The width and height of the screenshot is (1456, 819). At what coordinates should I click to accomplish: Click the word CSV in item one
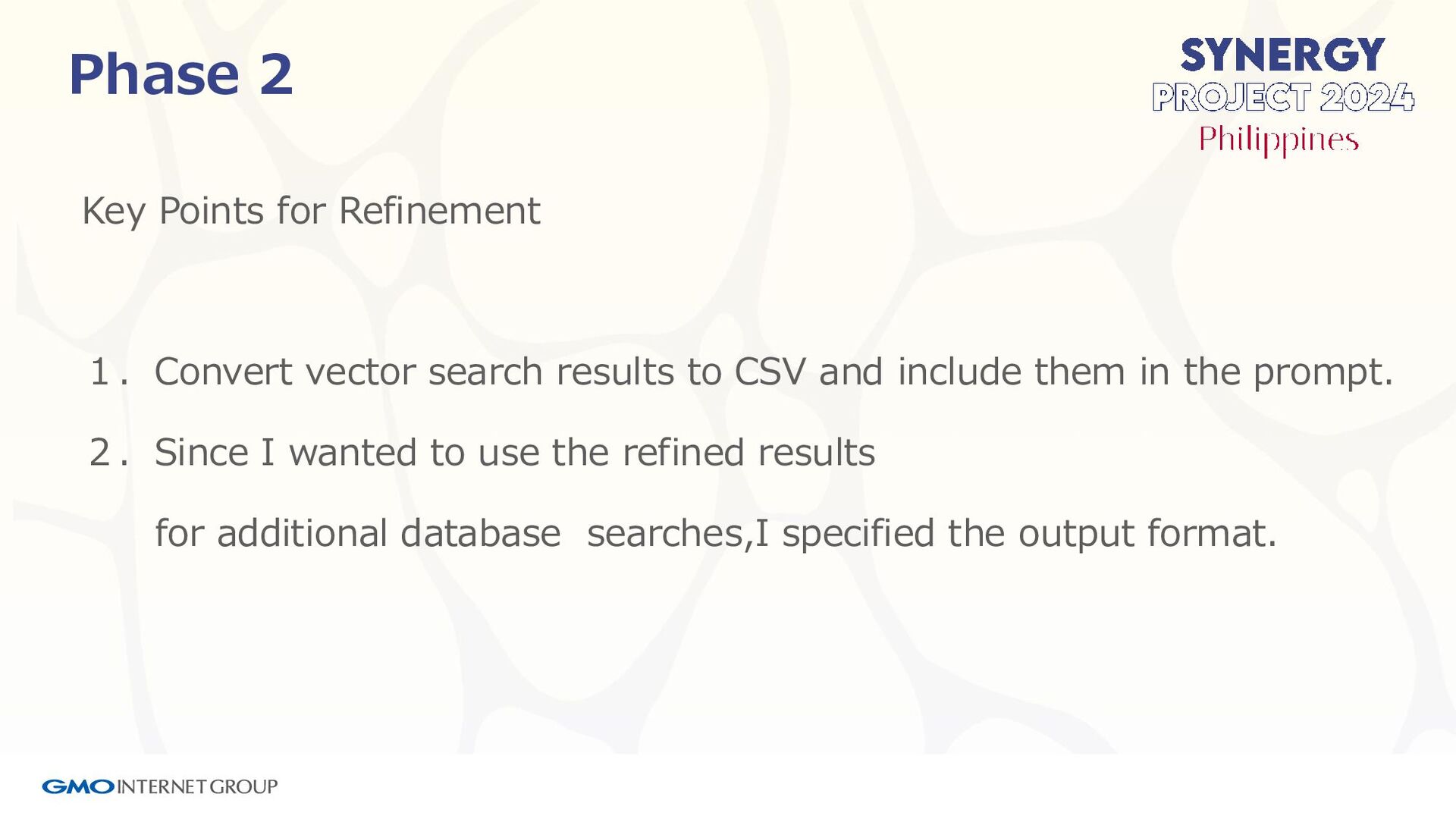[x=770, y=372]
